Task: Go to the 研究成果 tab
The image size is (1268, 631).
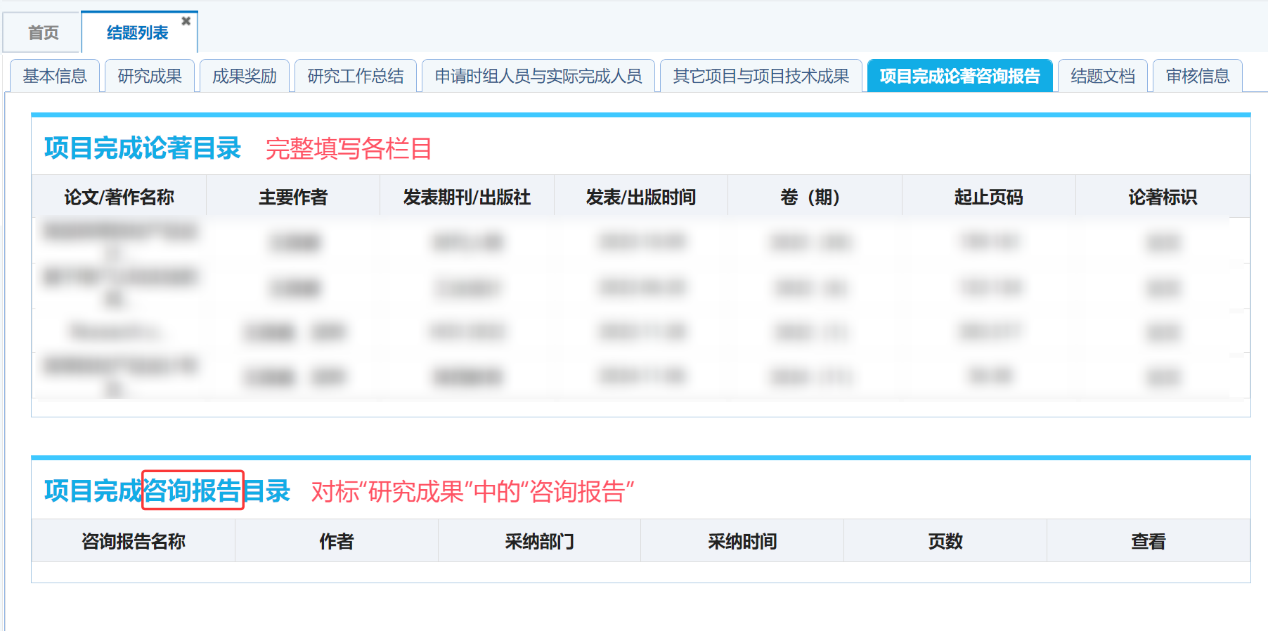Action: (150, 76)
